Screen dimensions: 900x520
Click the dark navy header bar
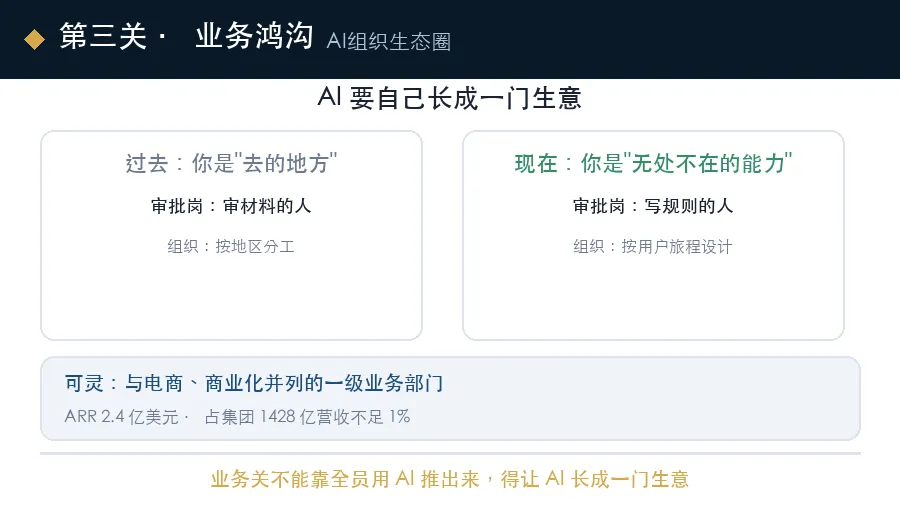pos(660,39)
